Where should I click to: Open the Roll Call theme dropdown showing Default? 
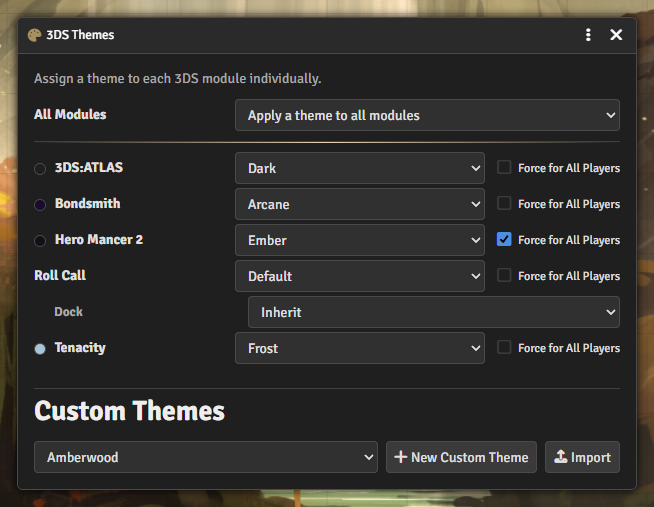360,276
